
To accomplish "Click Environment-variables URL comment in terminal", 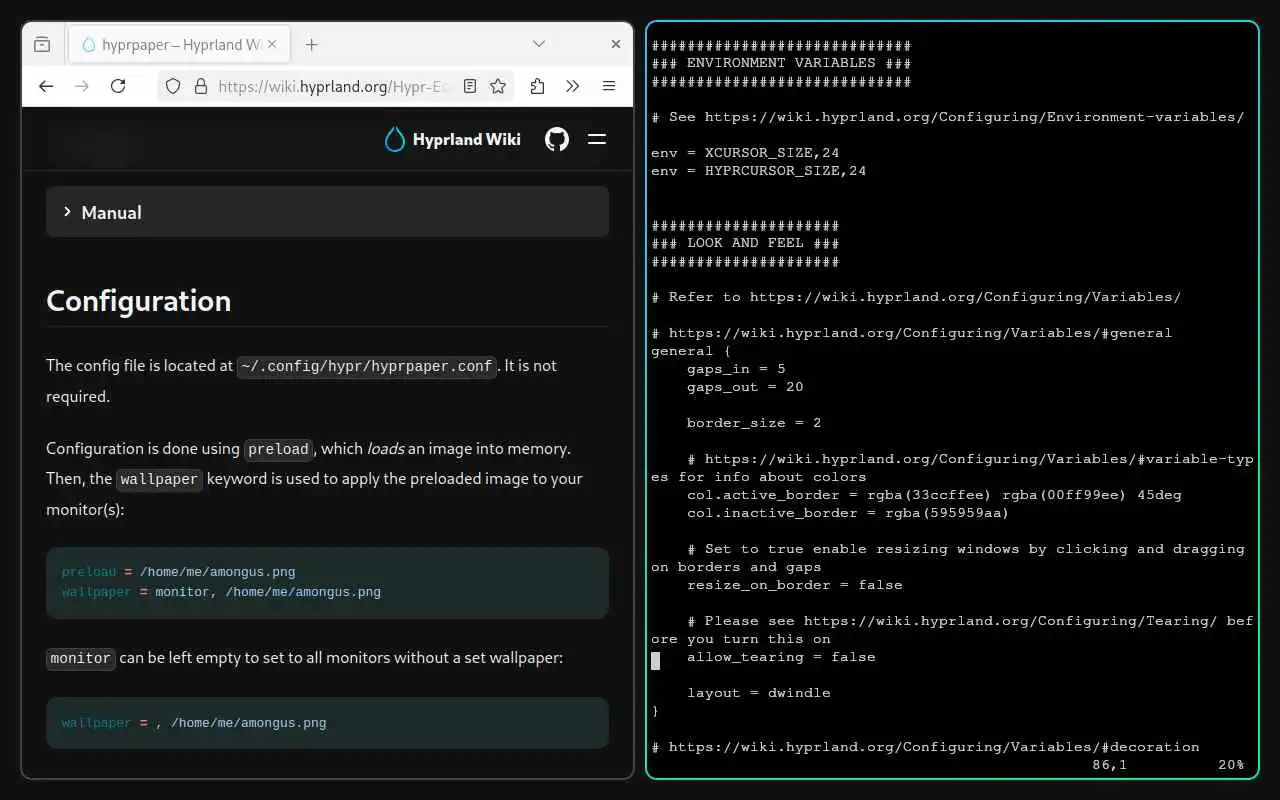I will 948,117.
